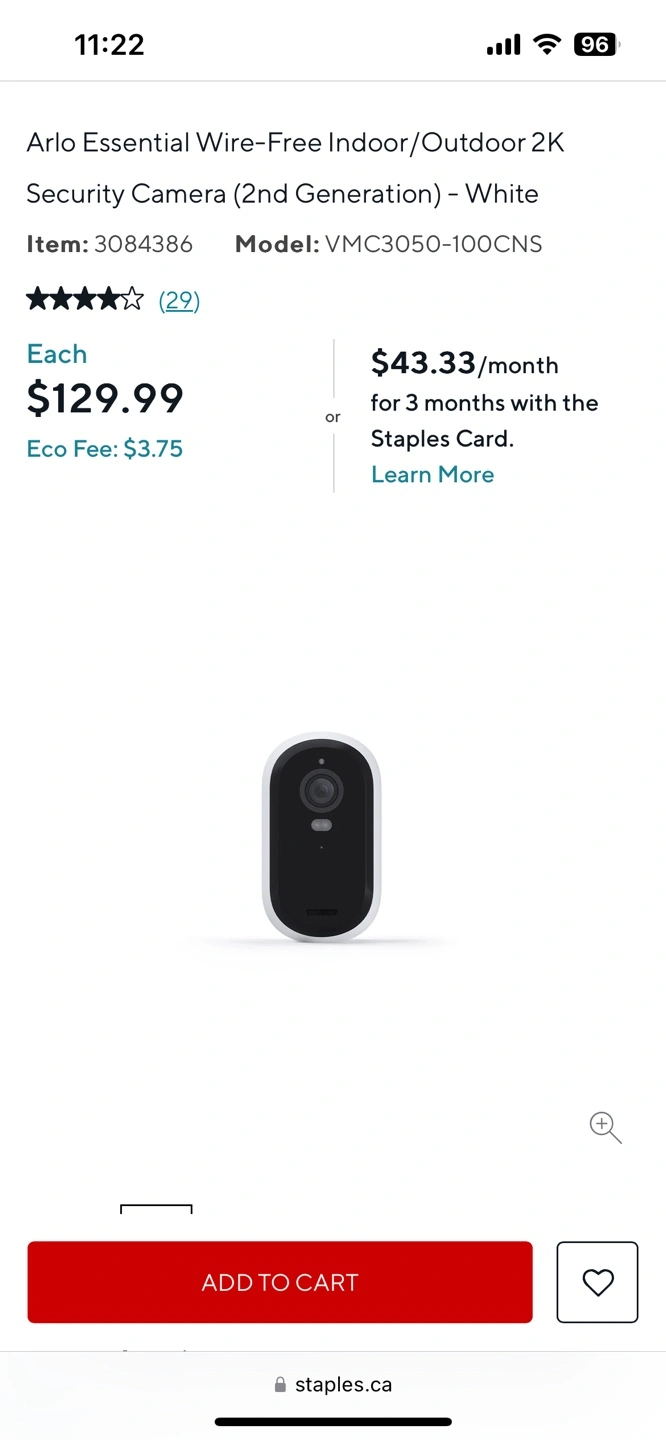Tap the heart wishlist icon

click(x=597, y=1282)
